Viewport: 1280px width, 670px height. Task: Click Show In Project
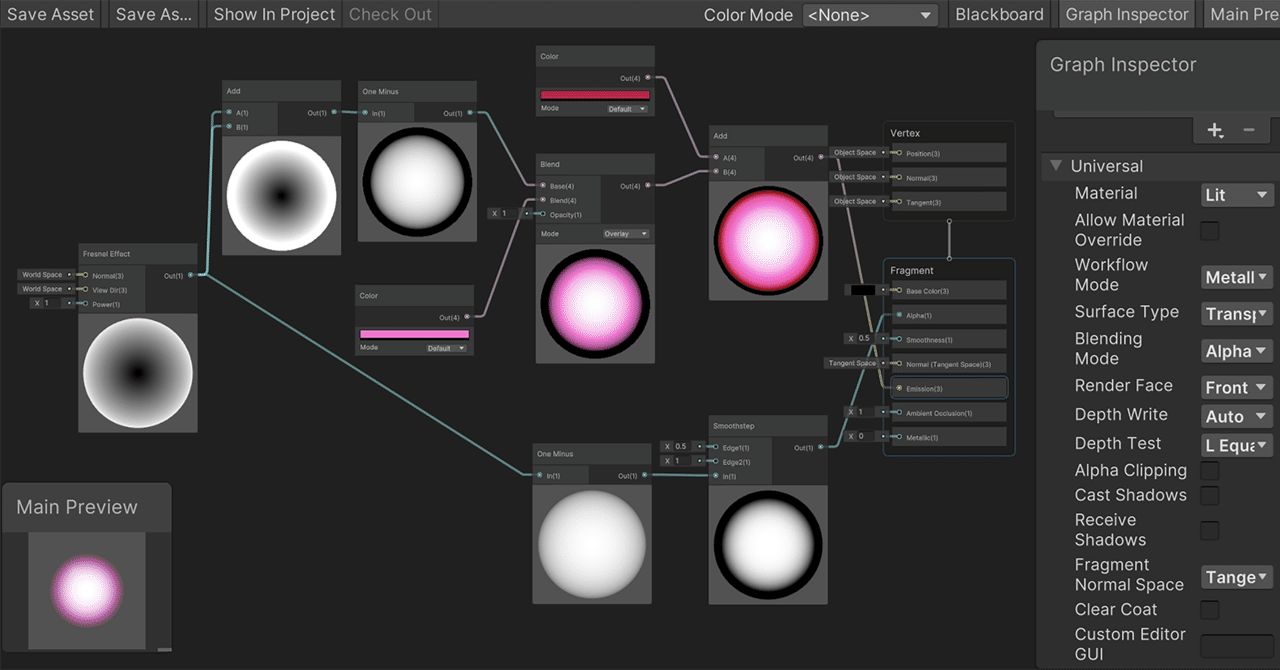click(x=272, y=14)
